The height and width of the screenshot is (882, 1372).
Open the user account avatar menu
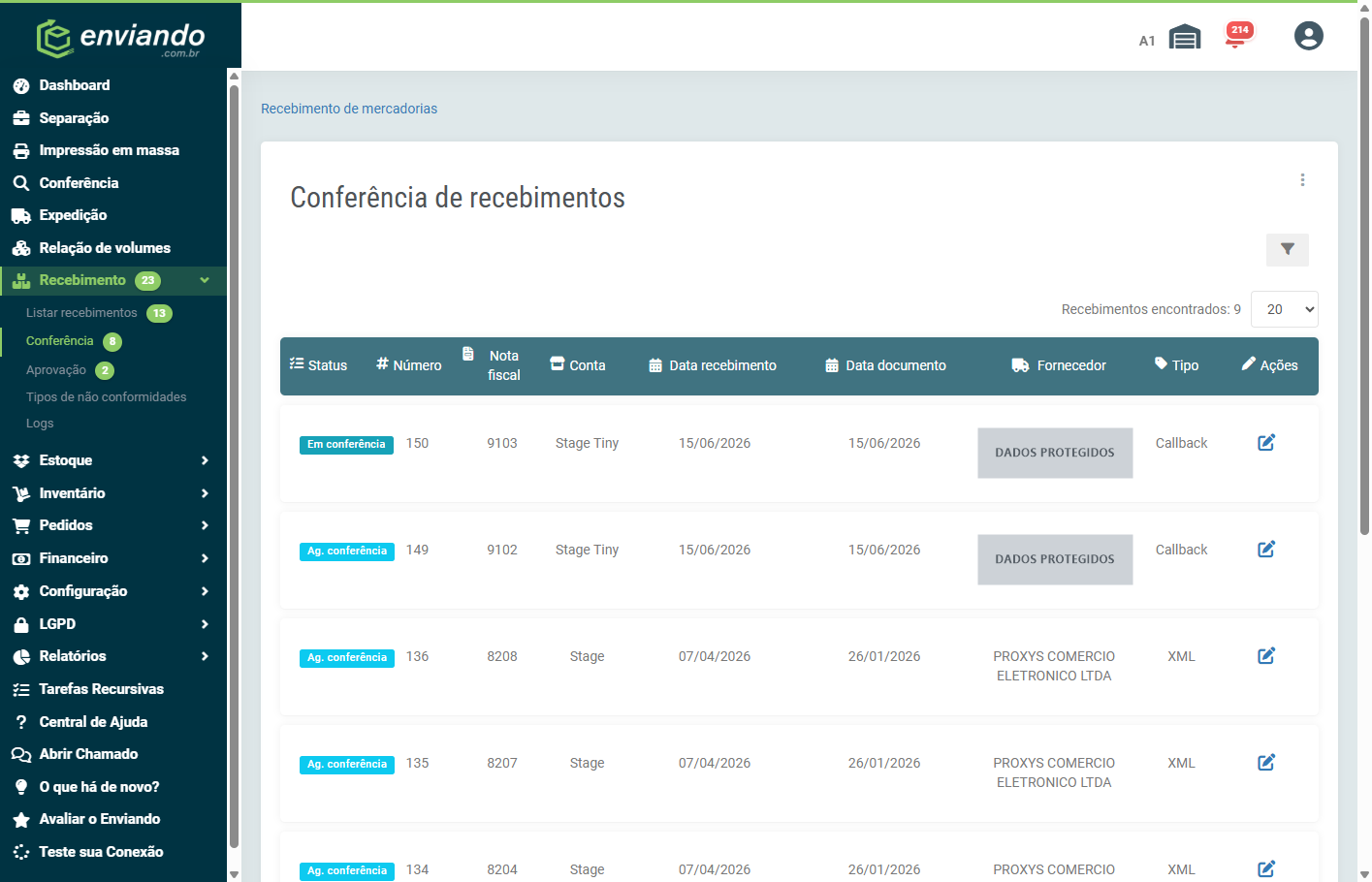click(x=1308, y=36)
